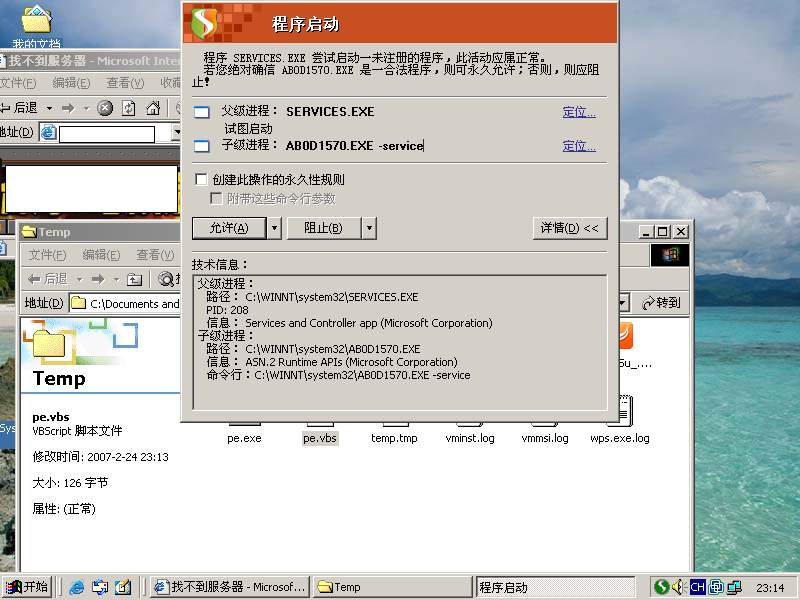Click the 23:14 system clock

click(770, 588)
